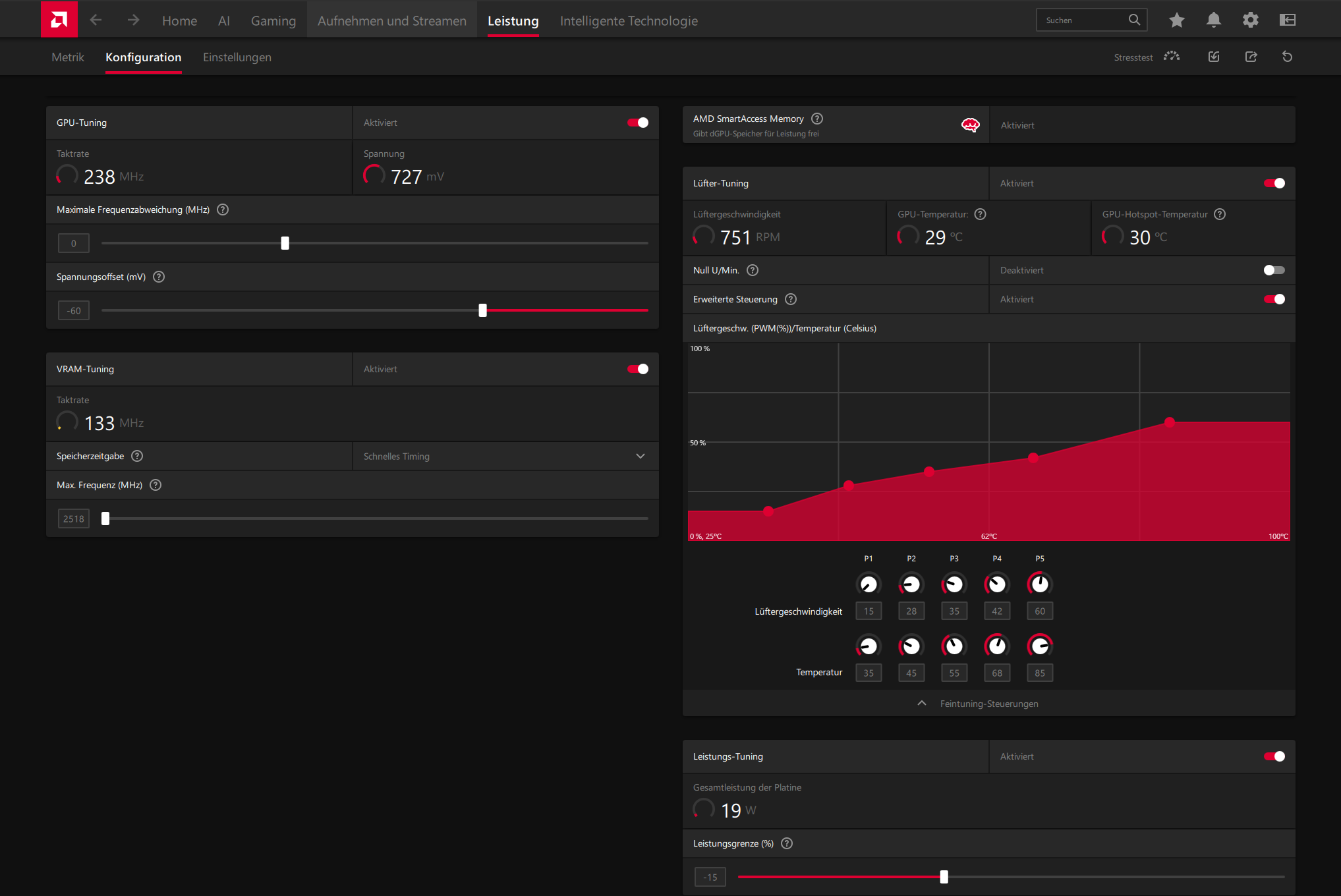Toggle Lüfter-Tuning switch

(1274, 183)
